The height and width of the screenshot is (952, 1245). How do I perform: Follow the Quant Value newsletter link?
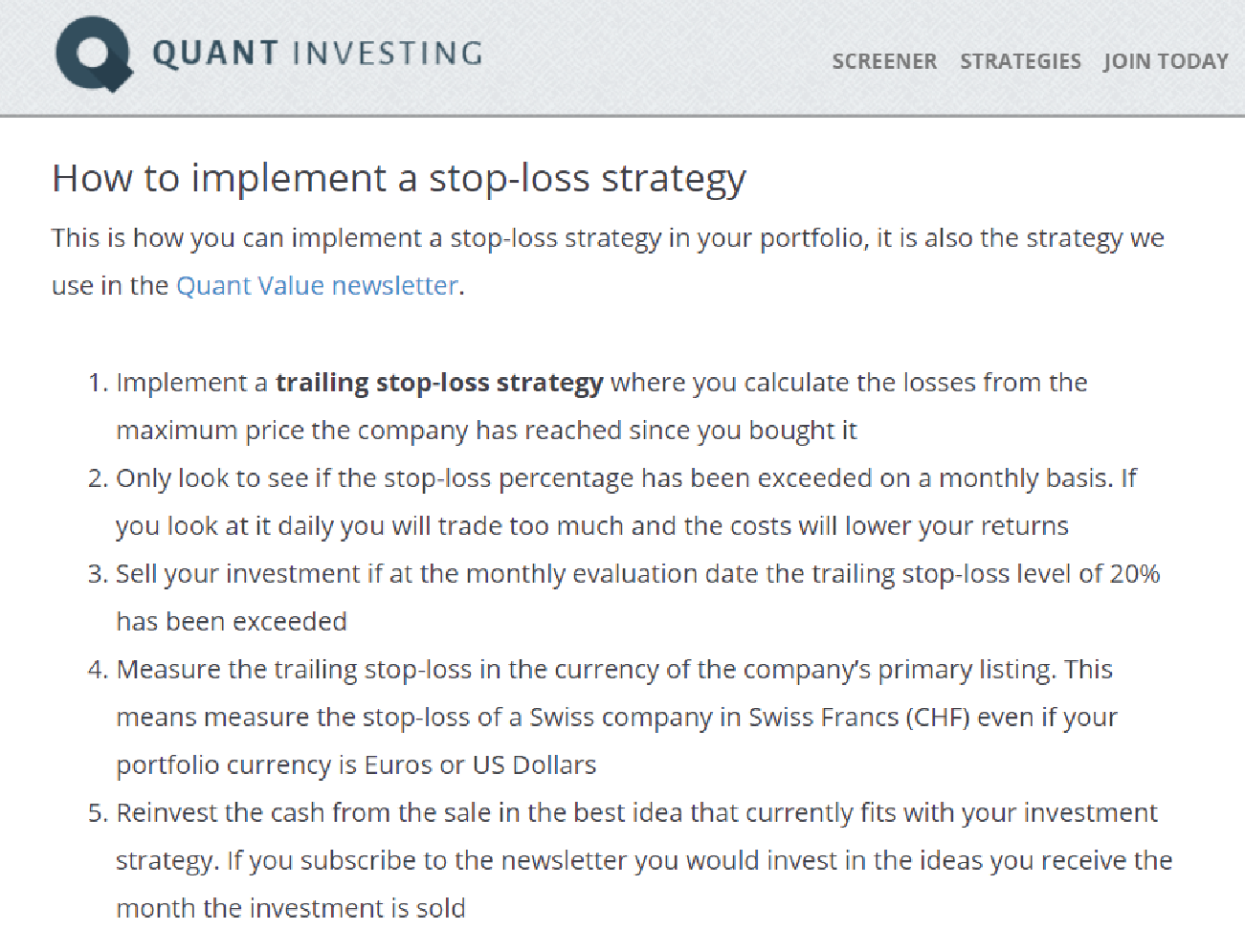click(317, 285)
